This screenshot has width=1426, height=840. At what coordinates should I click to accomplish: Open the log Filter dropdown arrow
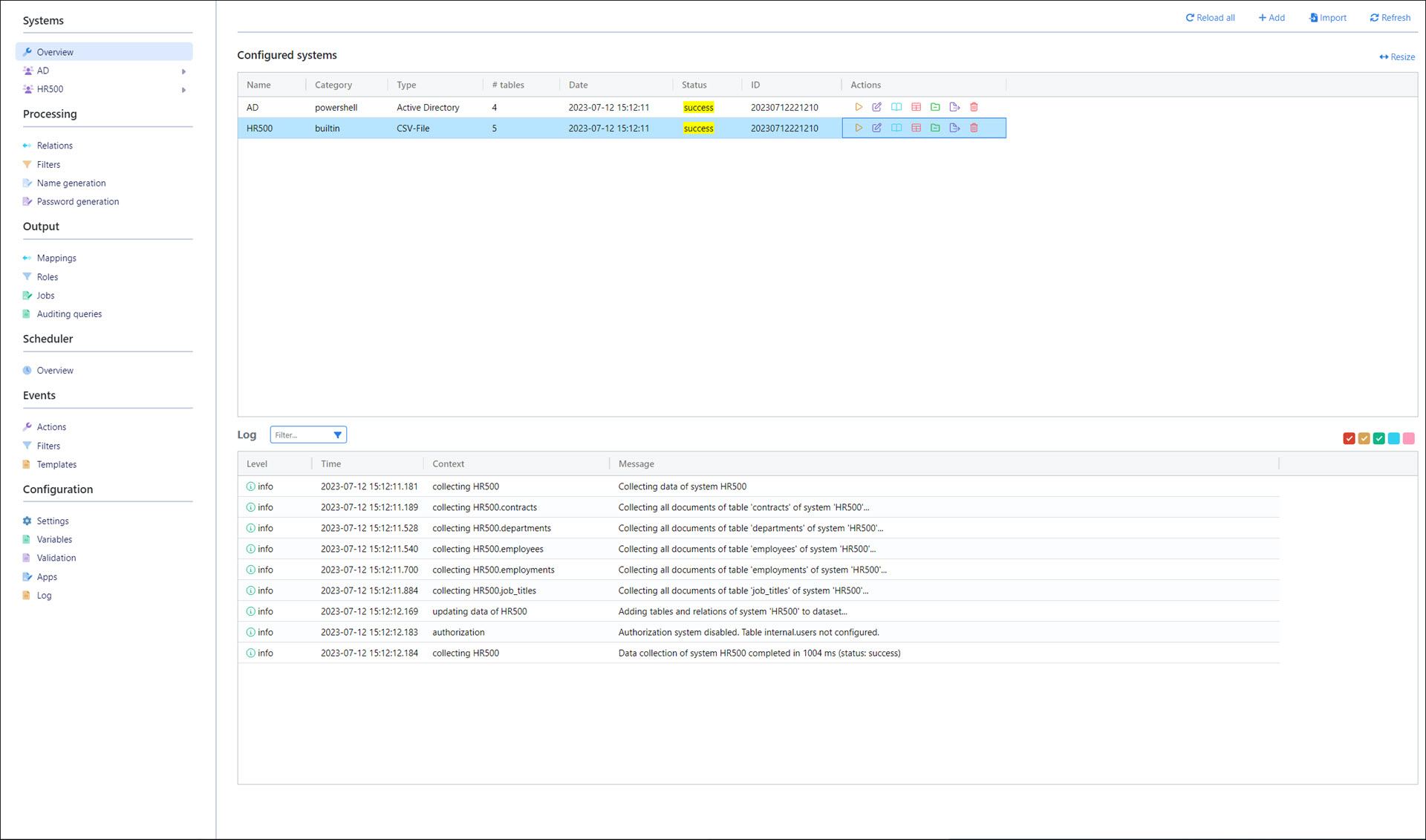[x=337, y=435]
